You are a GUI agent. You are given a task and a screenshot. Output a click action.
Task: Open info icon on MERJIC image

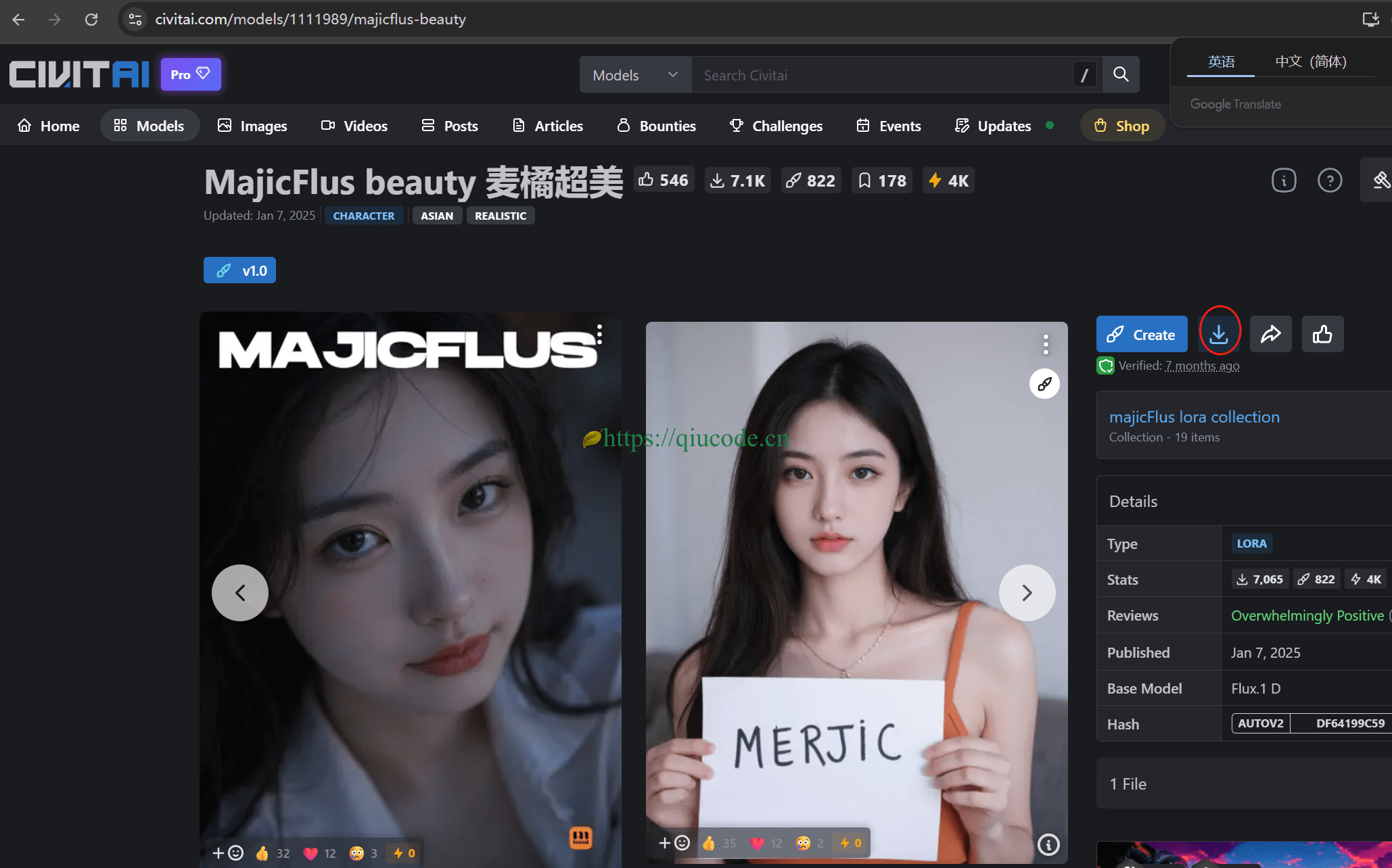click(x=1048, y=844)
